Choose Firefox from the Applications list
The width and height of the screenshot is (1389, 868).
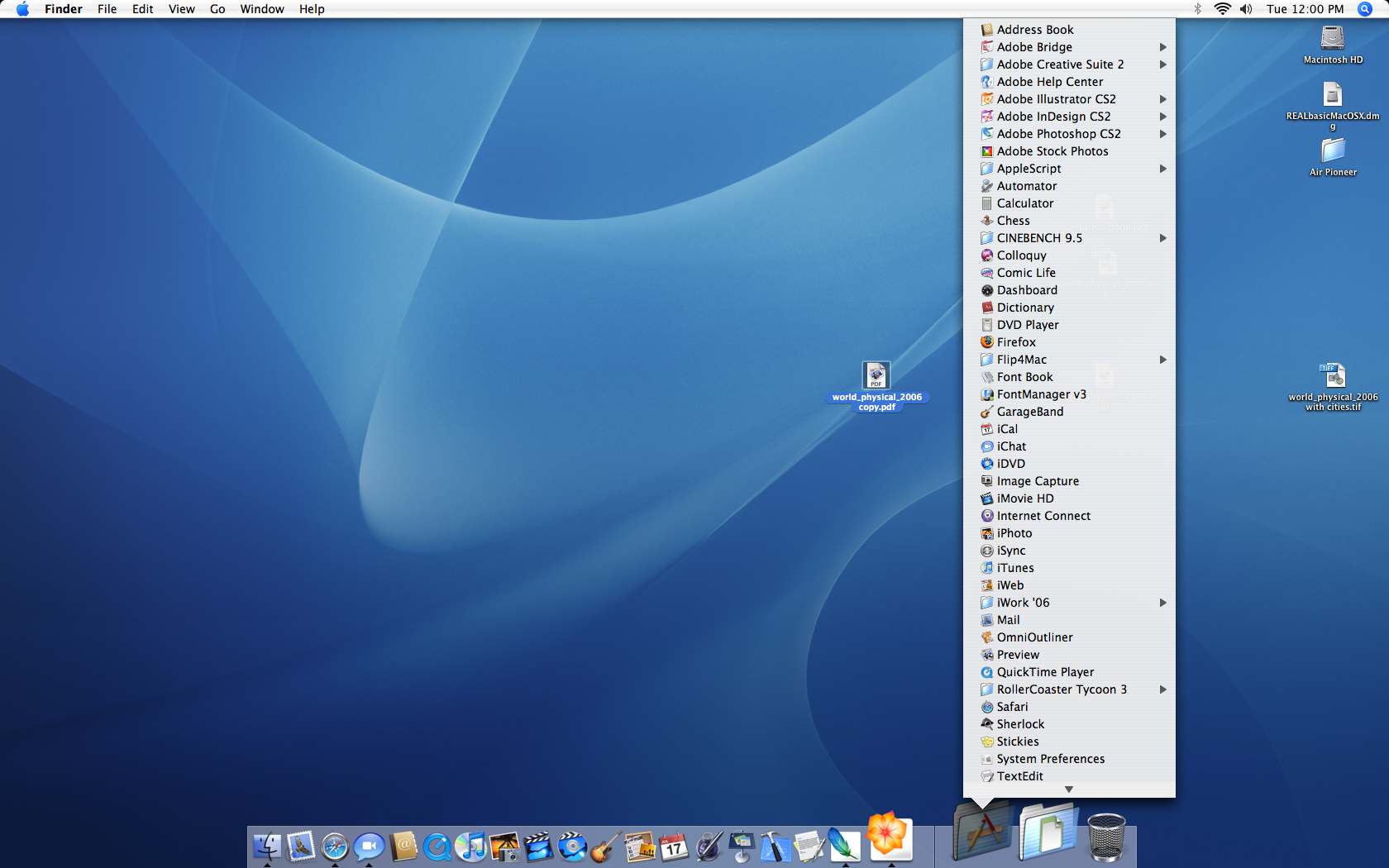pyautogui.click(x=1069, y=342)
